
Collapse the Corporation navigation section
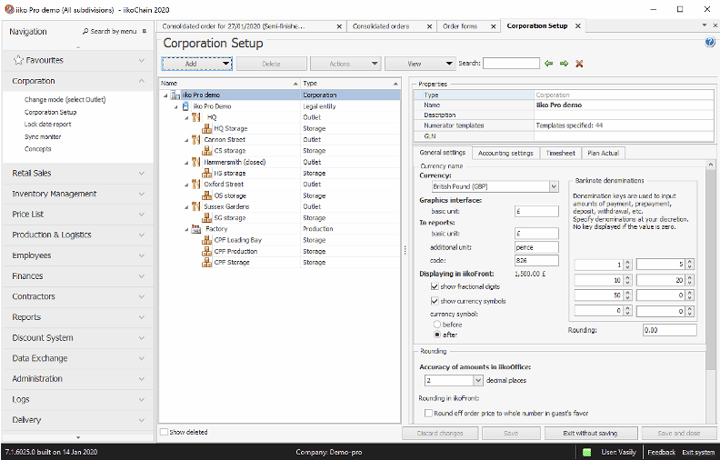(x=141, y=81)
